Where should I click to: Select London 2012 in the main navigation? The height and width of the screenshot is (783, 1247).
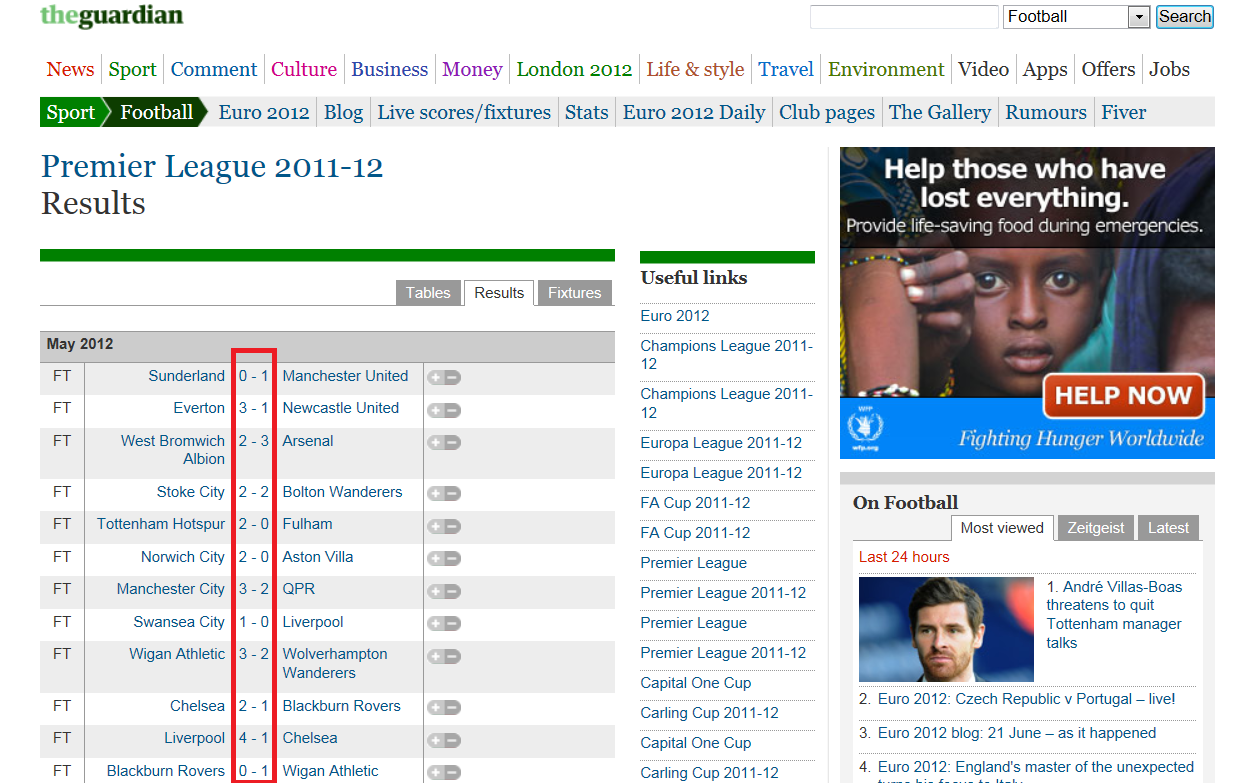coord(574,69)
